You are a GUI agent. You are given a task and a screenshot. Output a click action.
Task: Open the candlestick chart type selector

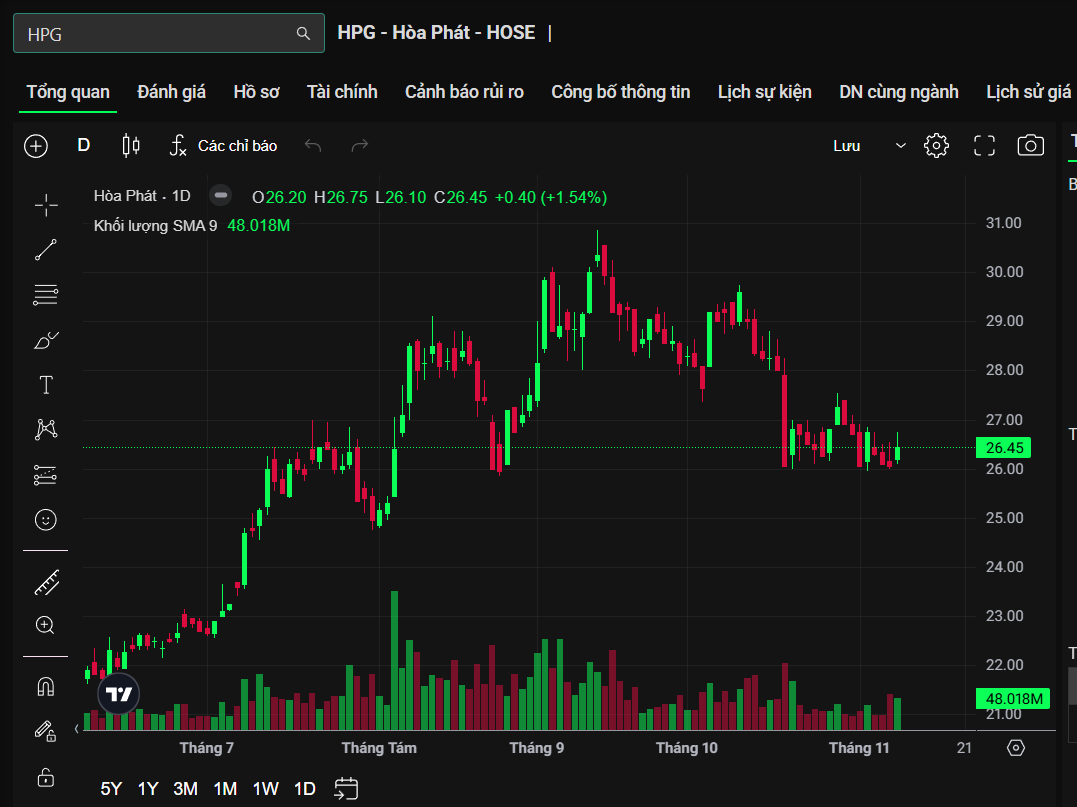coord(130,146)
